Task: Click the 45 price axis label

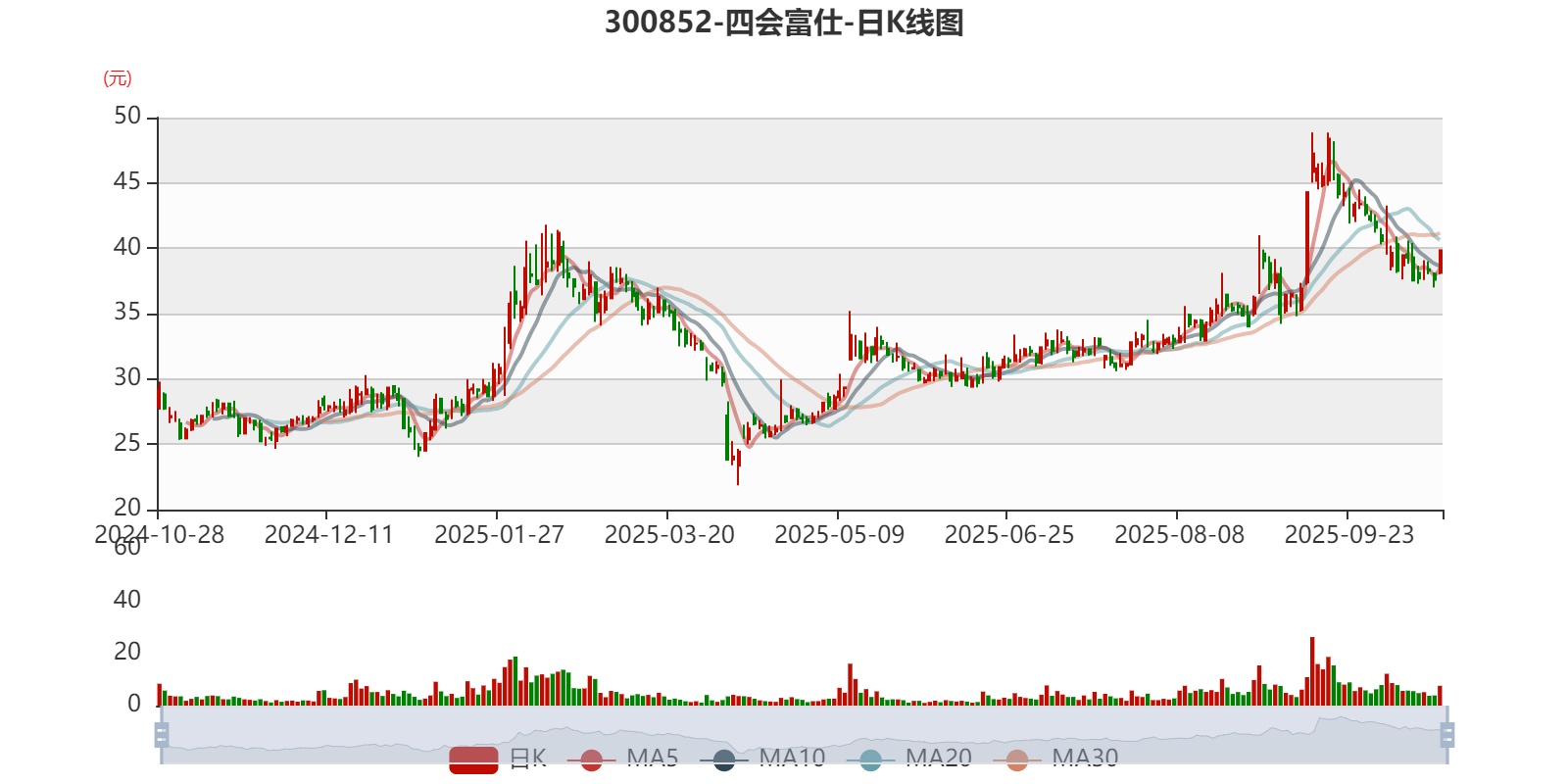Action: tap(127, 182)
